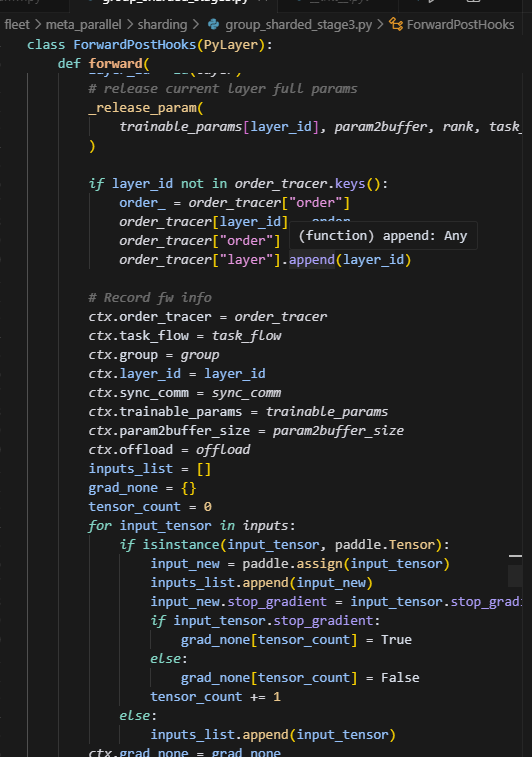Click the line 'inputs_list.append(input_tensor)'
Viewport: 532px width, 757px height.
tap(273, 735)
